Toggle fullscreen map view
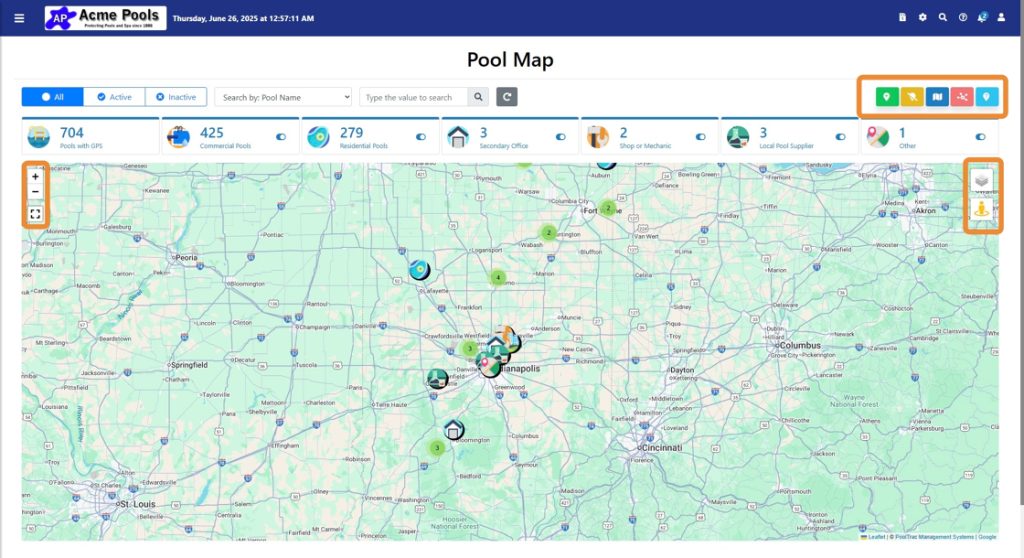The width and height of the screenshot is (1024, 558). (35, 214)
